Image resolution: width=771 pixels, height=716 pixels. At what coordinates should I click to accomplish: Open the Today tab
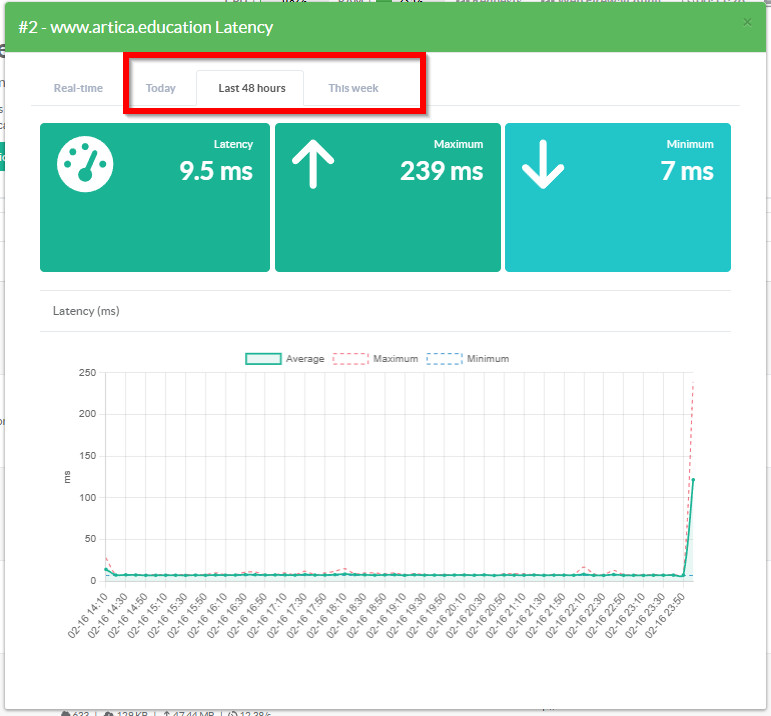(x=160, y=88)
